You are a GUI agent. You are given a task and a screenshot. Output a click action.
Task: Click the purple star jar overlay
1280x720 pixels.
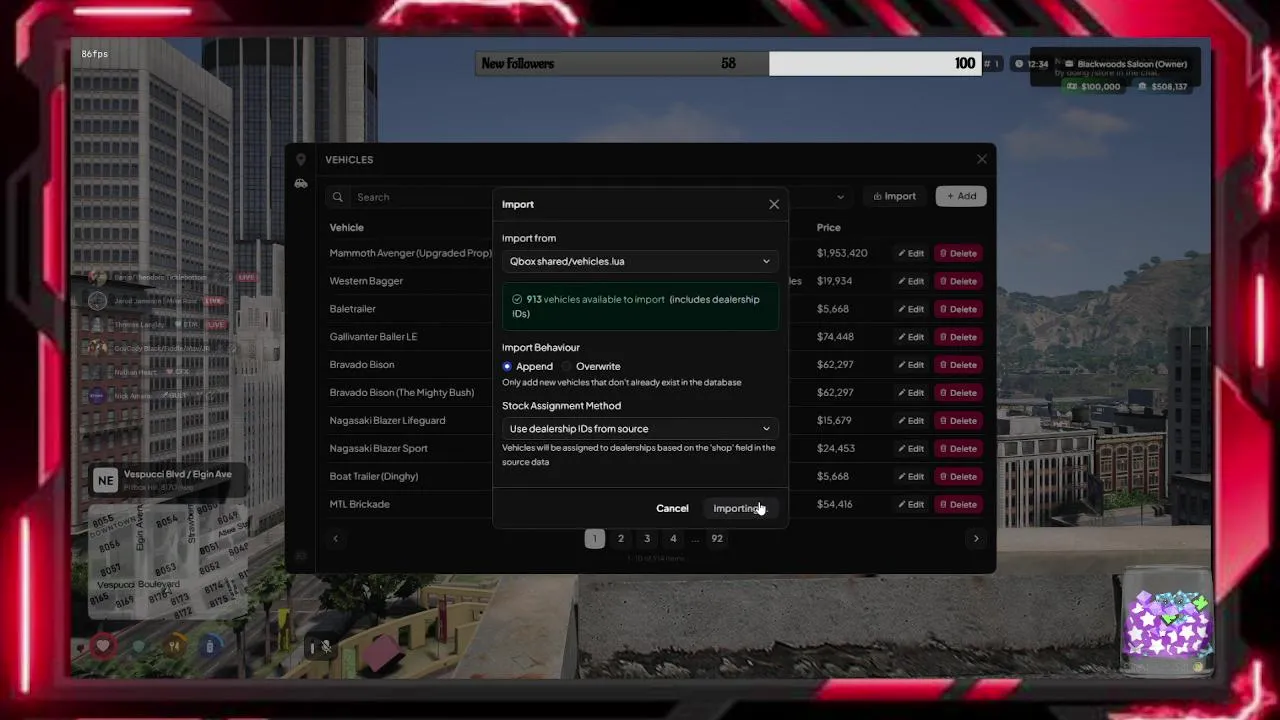[1167, 621]
